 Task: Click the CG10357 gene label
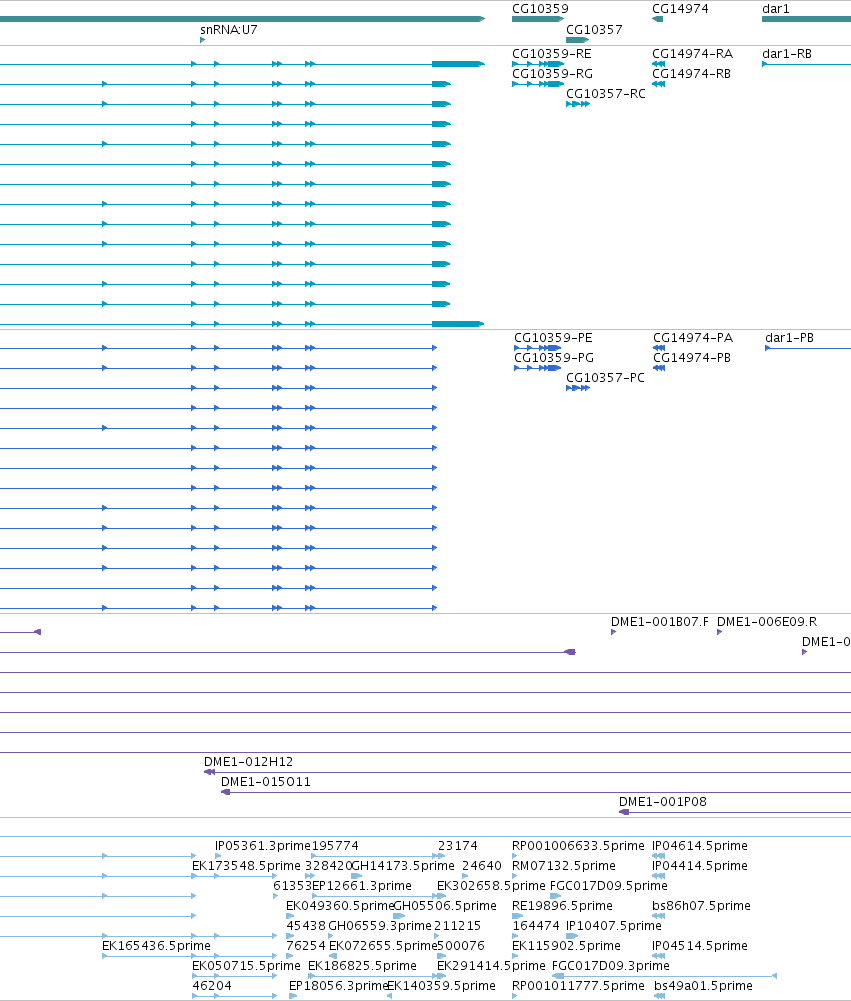tap(594, 29)
